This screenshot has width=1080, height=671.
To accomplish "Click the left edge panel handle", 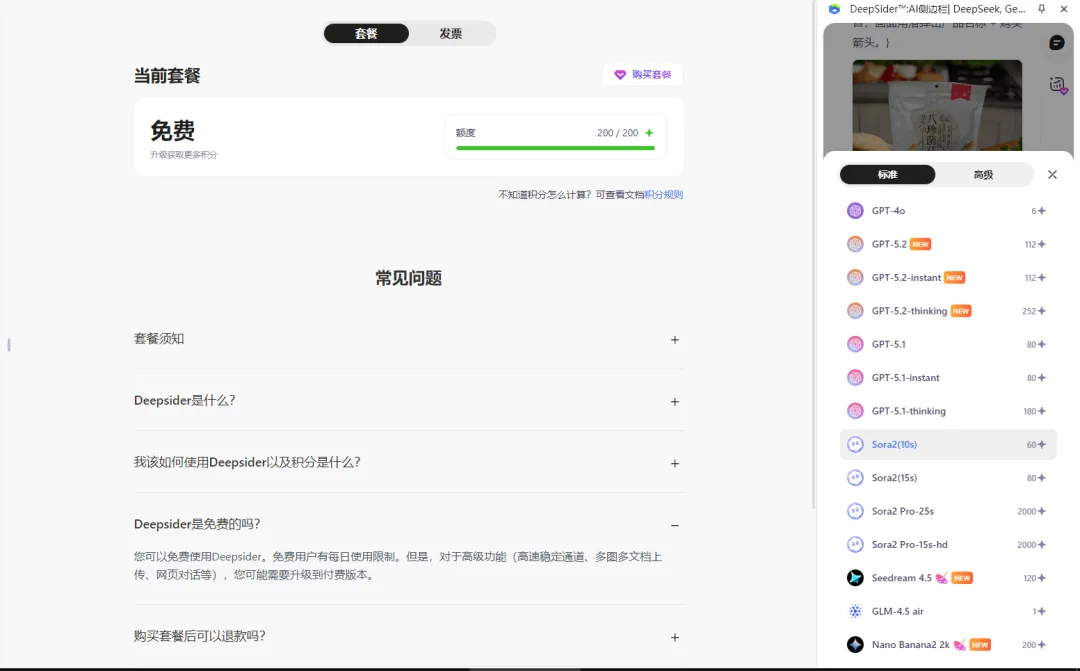I will pos(9,344).
